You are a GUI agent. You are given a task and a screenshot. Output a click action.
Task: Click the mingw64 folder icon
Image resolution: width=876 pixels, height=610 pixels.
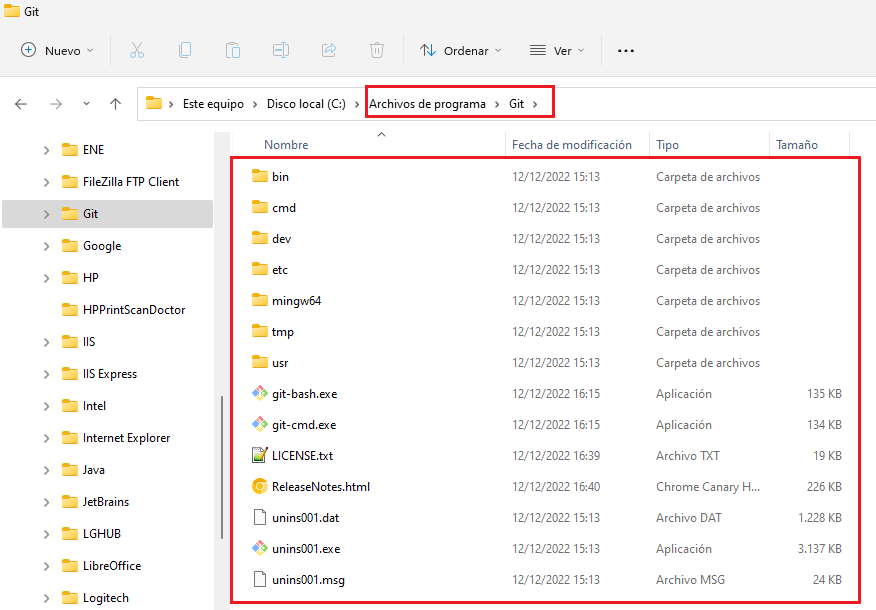[259, 300]
